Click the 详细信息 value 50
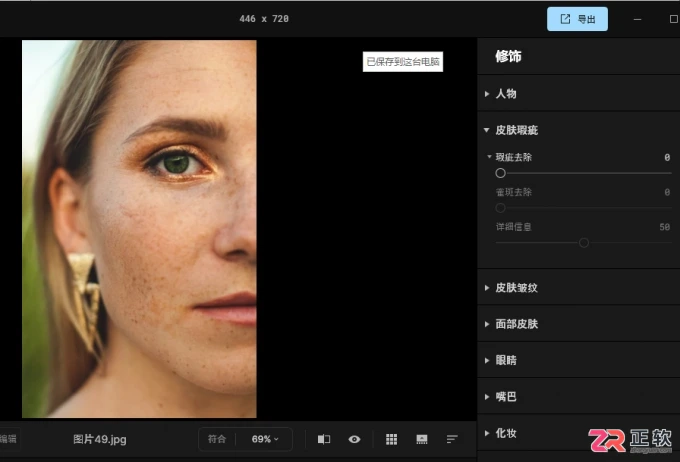Screen dimensions: 680x462 coord(664,227)
